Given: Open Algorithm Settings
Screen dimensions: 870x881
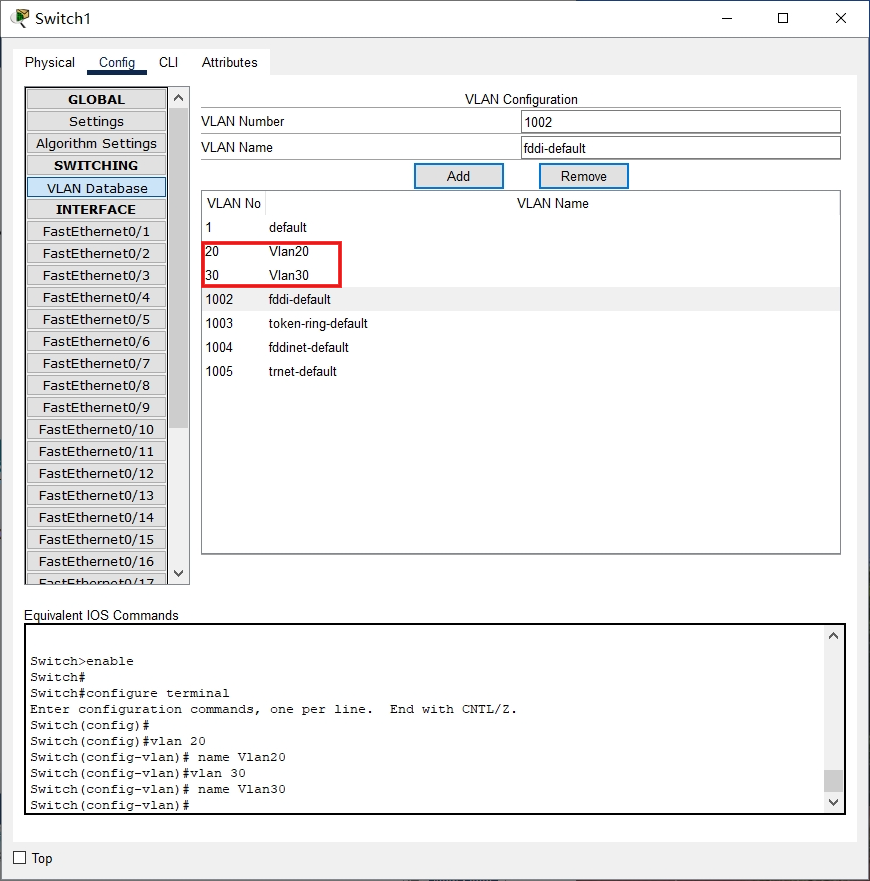Looking at the screenshot, I should pos(96,143).
